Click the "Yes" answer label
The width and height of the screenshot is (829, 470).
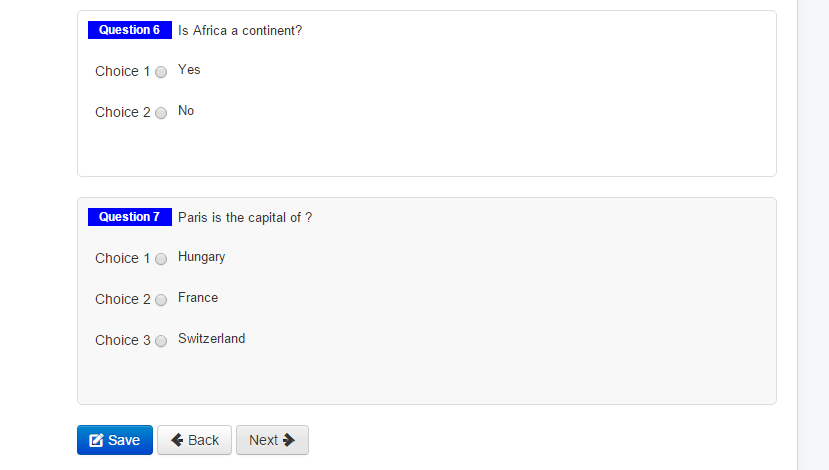189,70
